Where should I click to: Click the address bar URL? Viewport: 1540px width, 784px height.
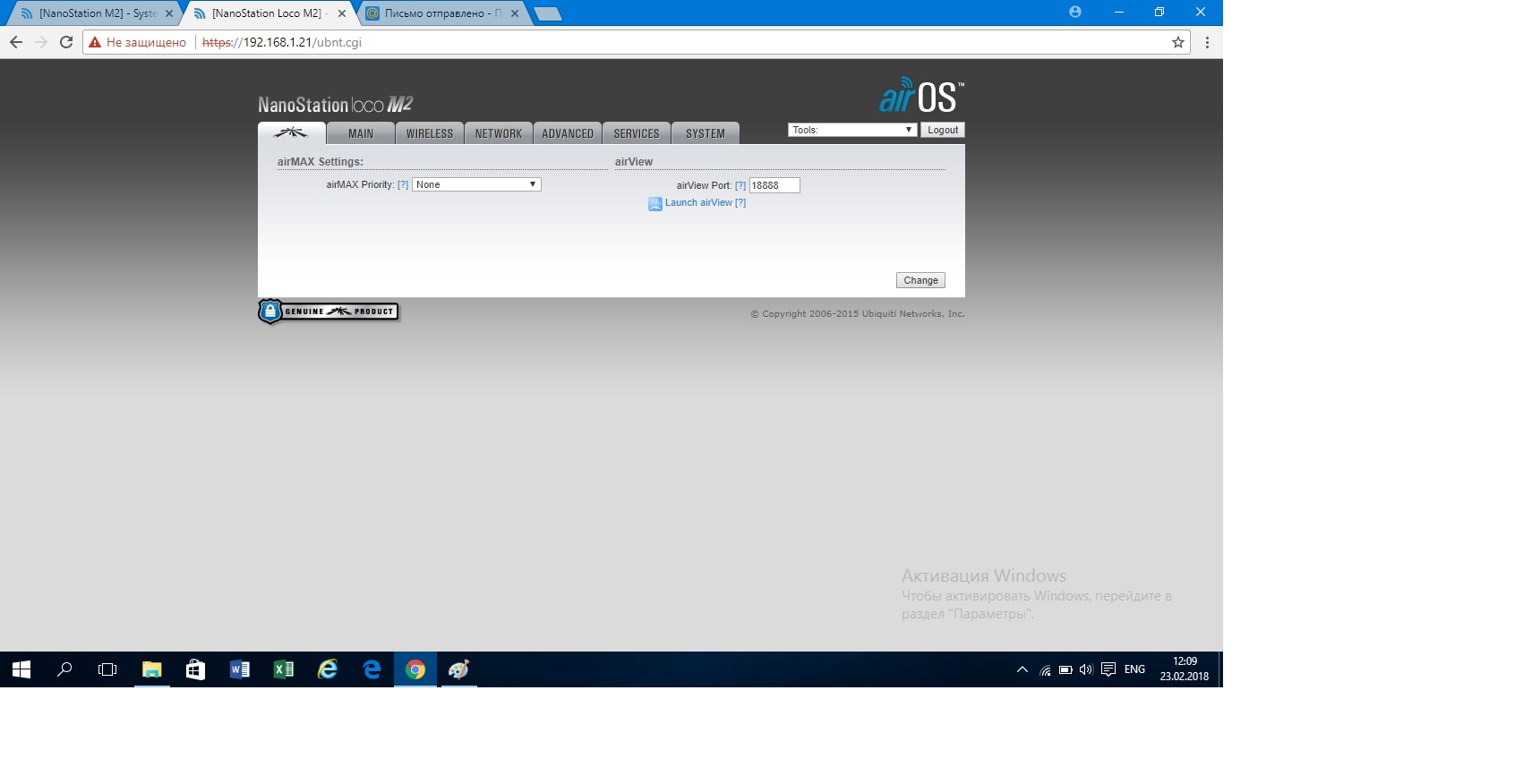(x=282, y=42)
